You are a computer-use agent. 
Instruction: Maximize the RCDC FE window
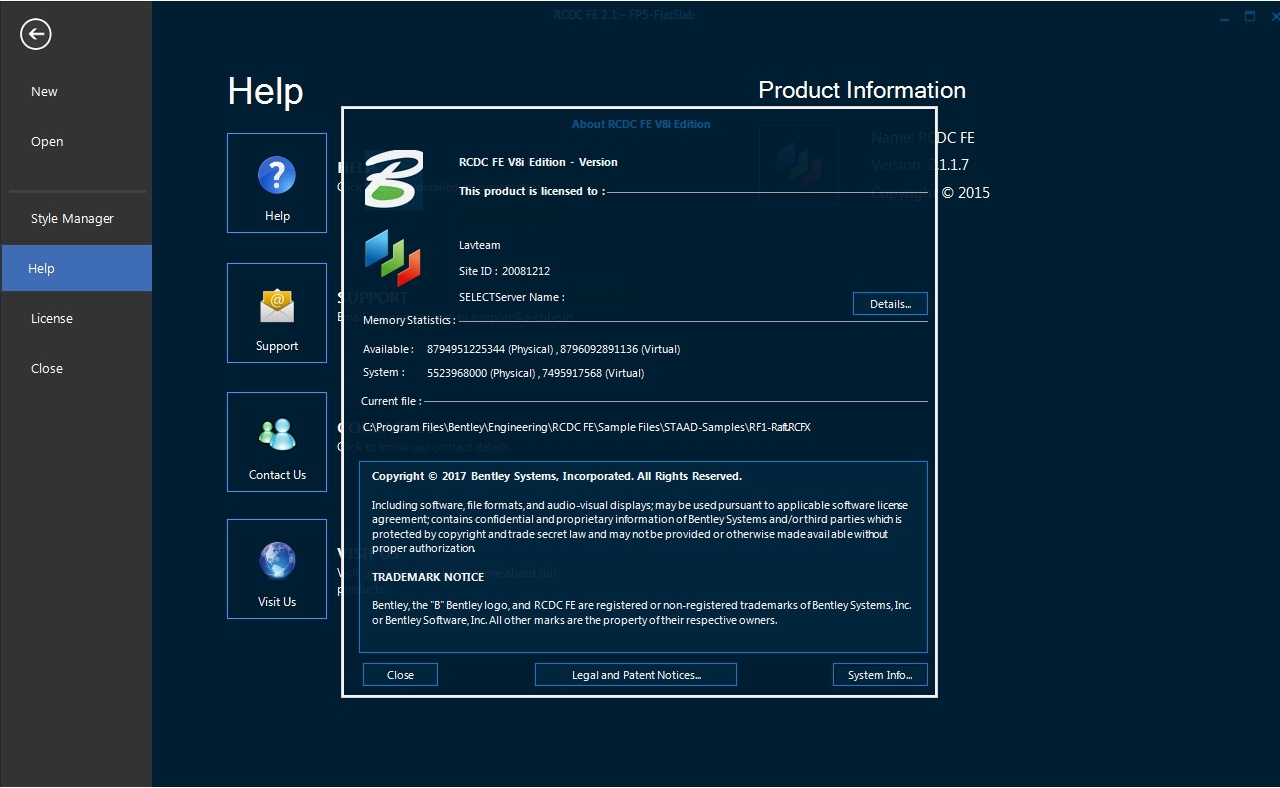tap(1250, 16)
